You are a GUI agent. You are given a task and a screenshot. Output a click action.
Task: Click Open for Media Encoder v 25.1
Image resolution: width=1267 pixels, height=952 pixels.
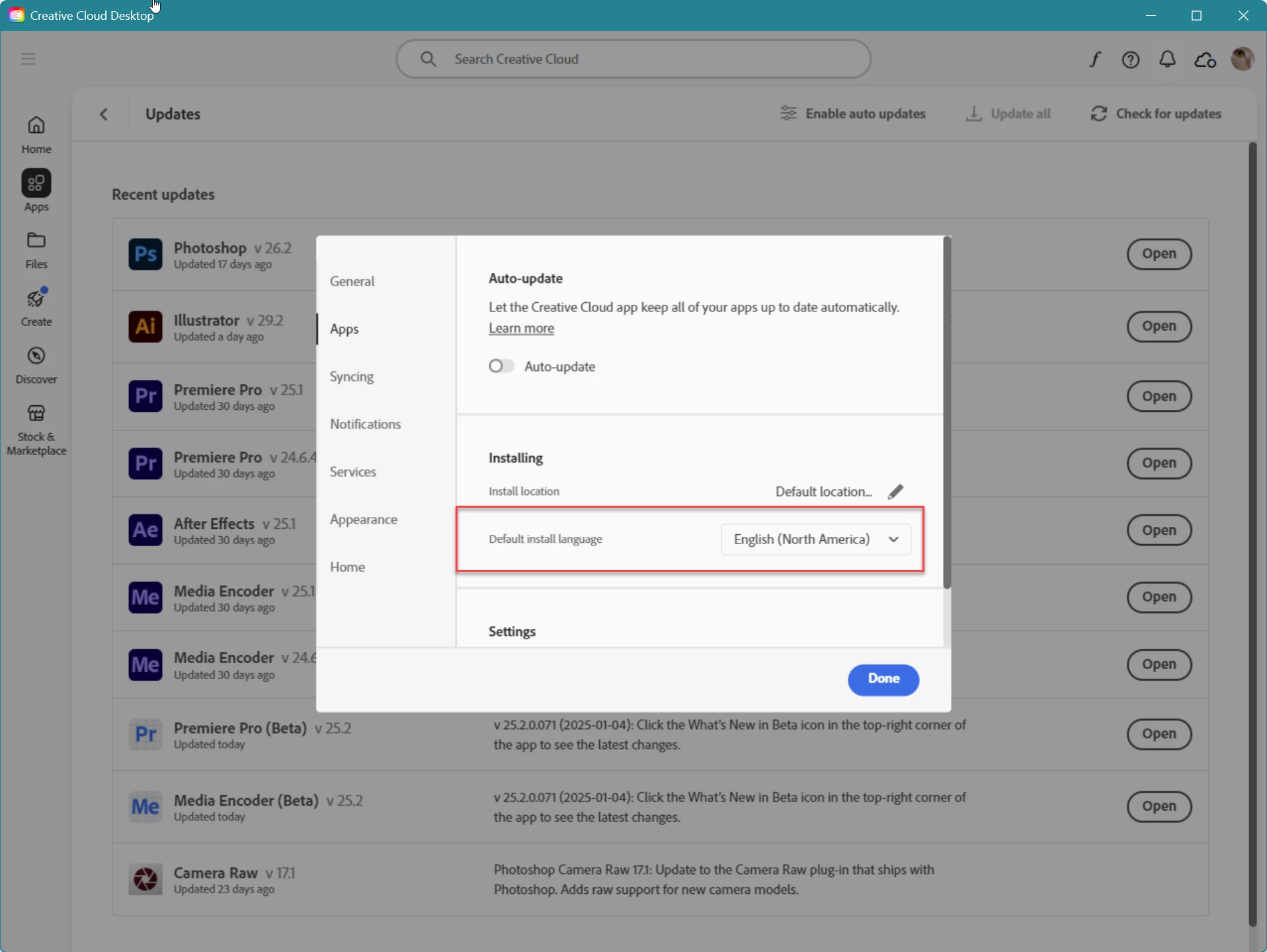(x=1159, y=597)
